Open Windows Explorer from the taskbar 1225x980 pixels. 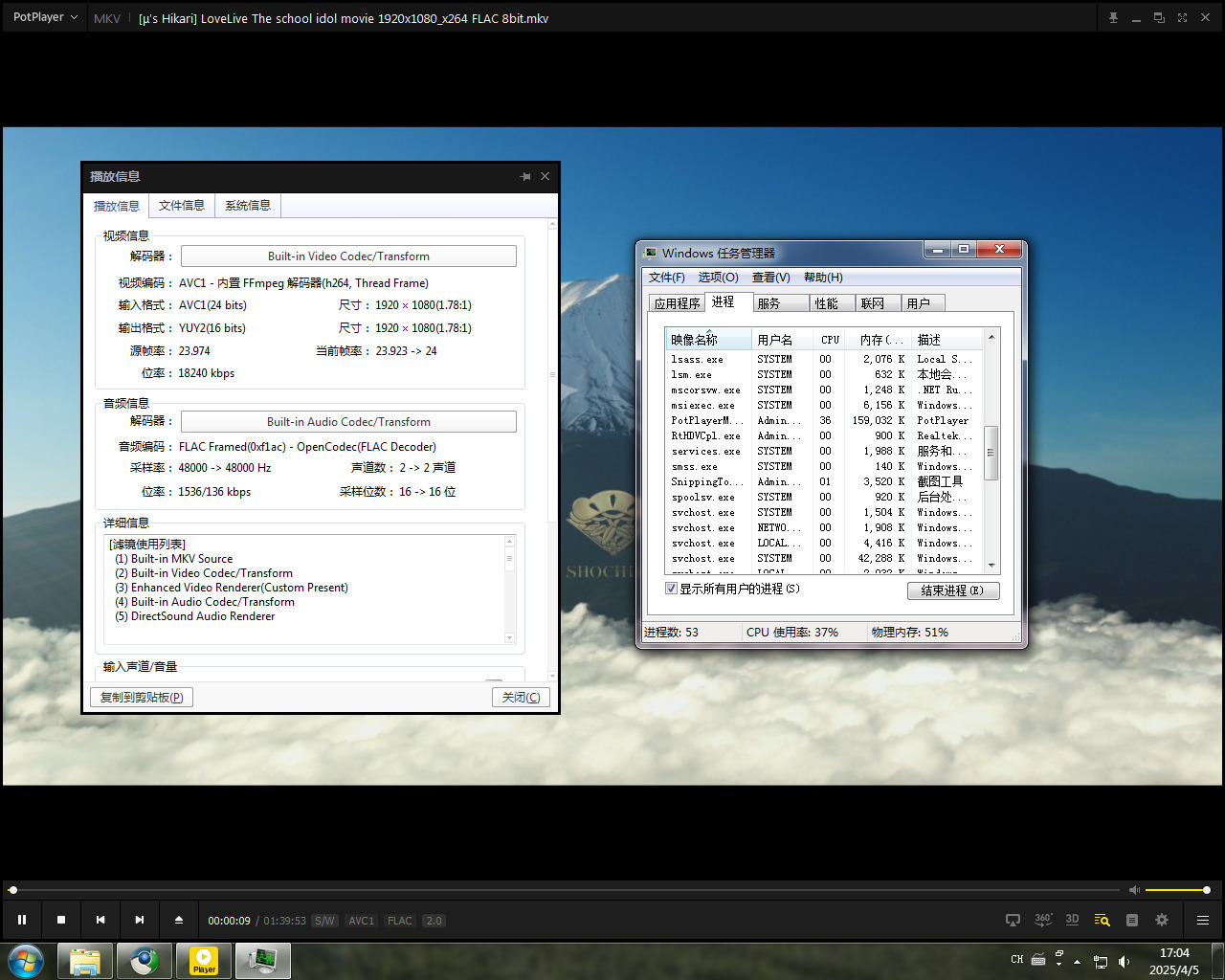[x=85, y=961]
